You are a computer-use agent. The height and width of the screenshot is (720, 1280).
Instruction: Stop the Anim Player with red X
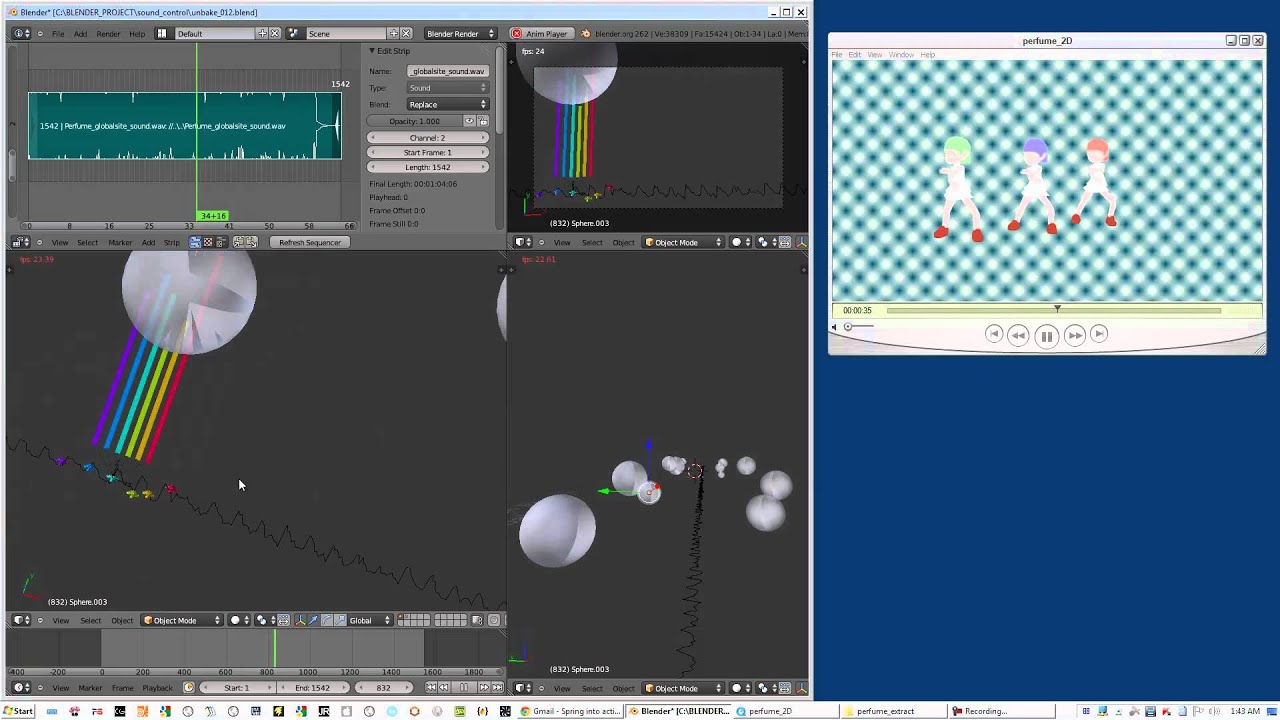click(x=516, y=34)
